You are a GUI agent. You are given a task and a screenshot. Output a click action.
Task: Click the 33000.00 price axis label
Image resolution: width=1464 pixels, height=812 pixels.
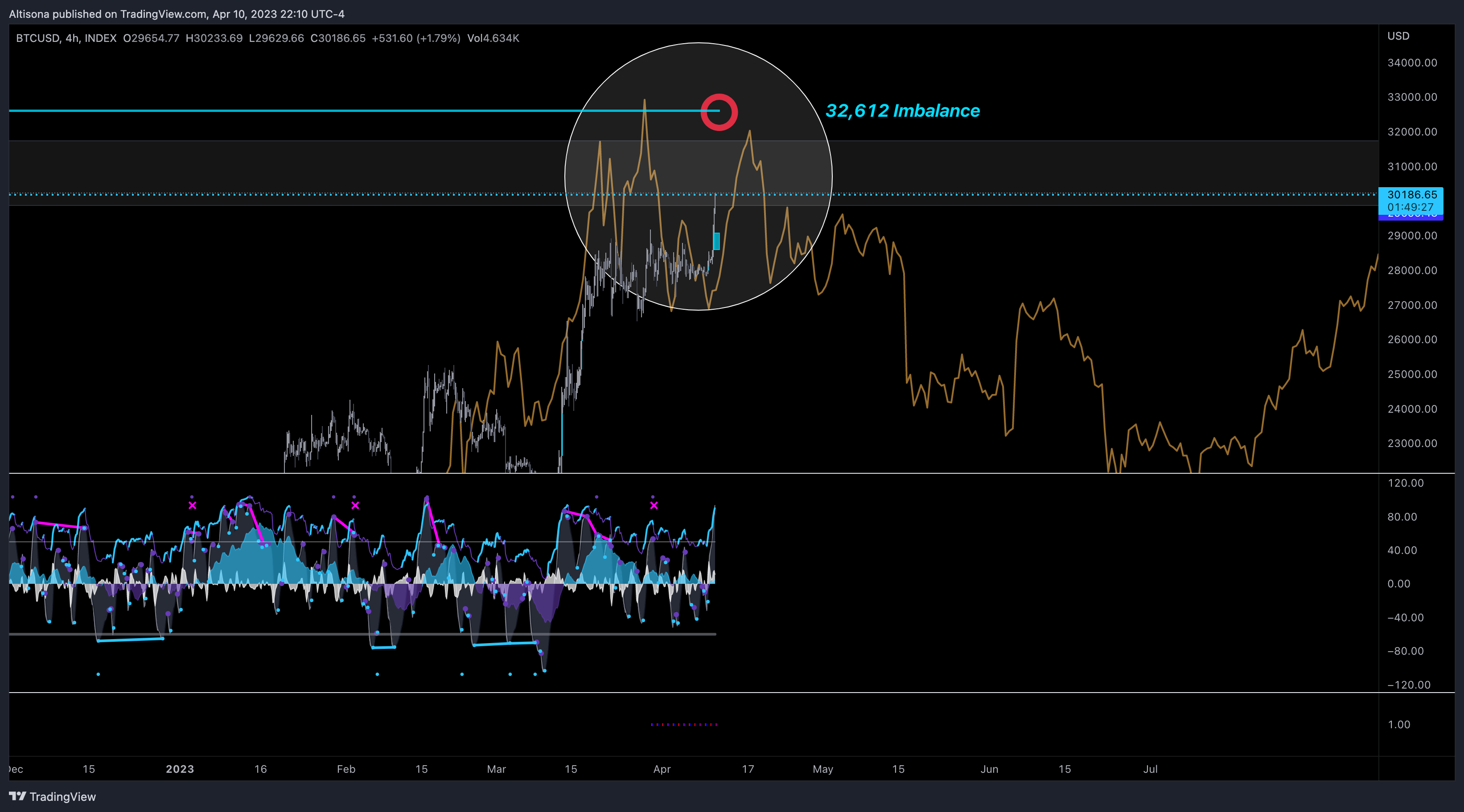coord(1412,97)
